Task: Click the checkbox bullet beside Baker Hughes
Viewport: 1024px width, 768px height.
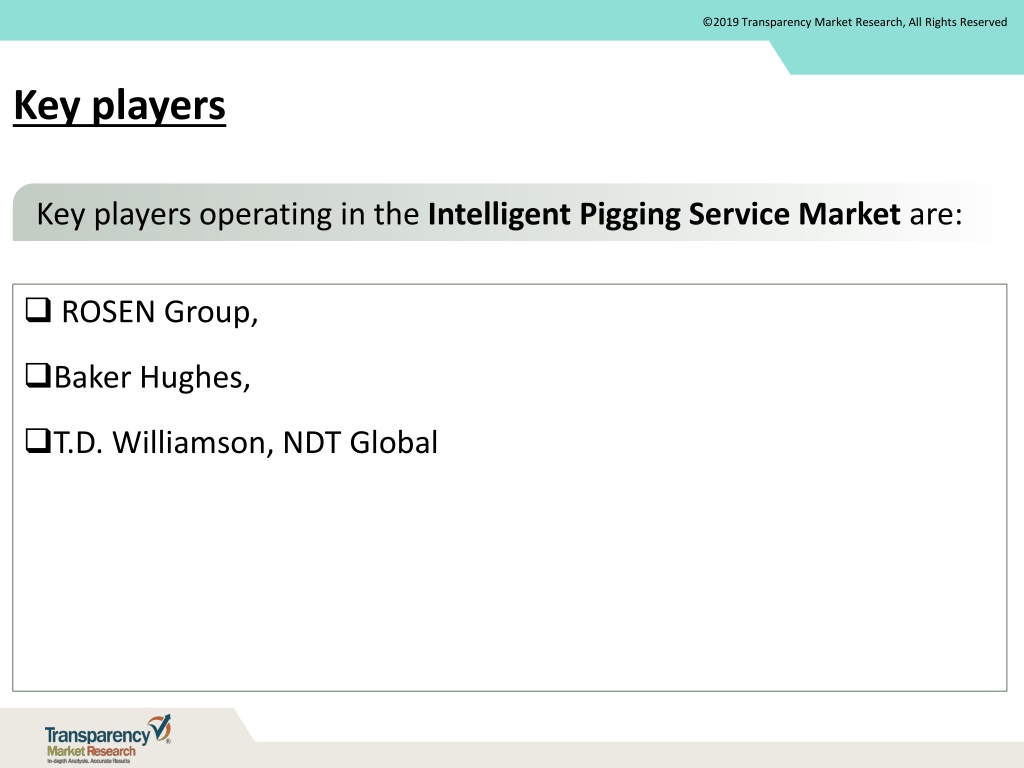Action: point(38,376)
